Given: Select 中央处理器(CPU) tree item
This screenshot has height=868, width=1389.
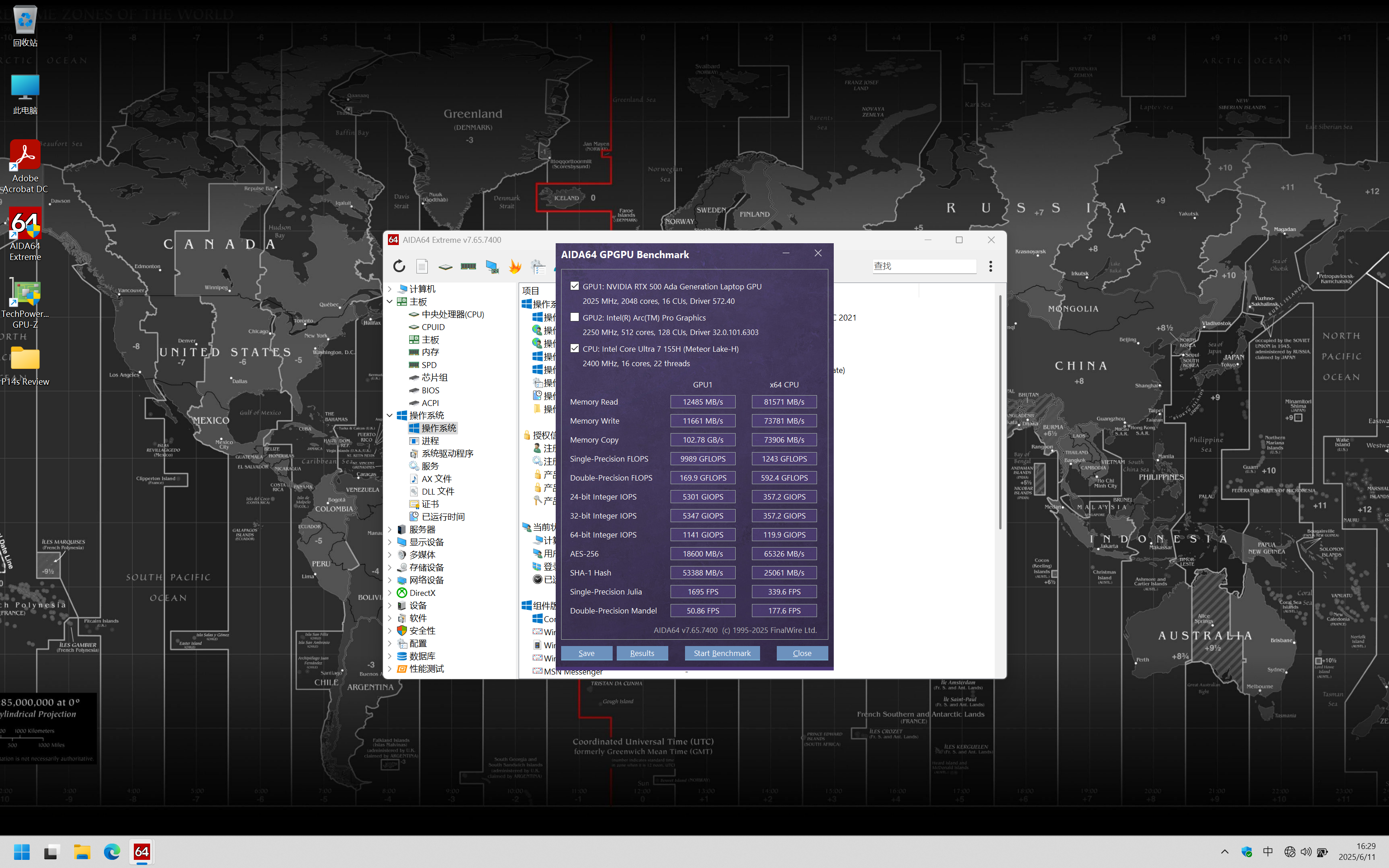Looking at the screenshot, I should [x=453, y=315].
